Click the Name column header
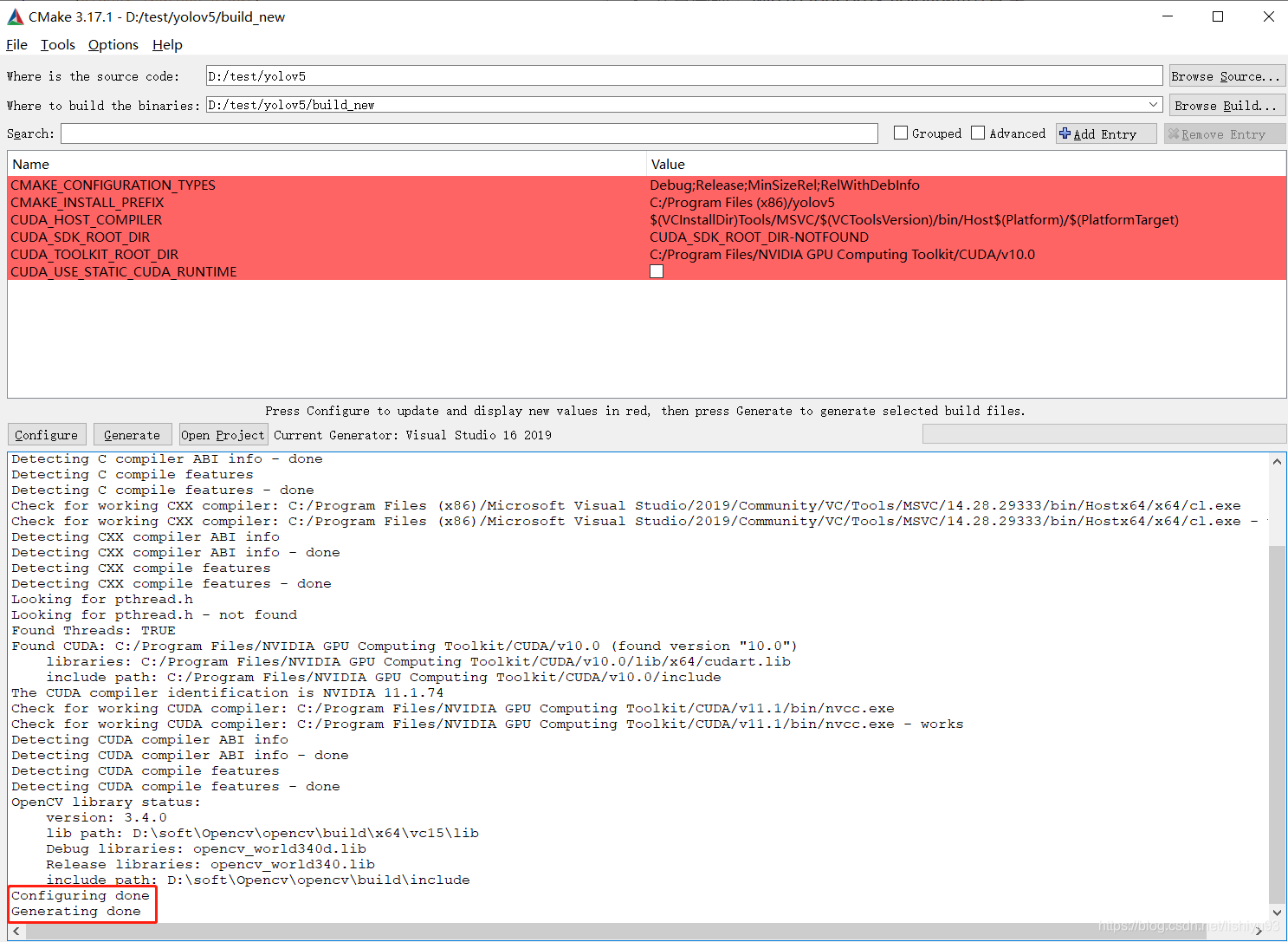Screen dimensions: 1288x942 tap(327, 164)
